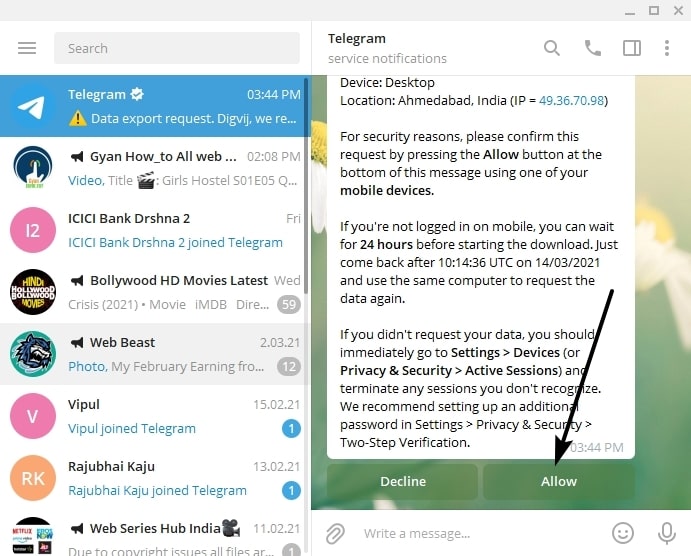691x556 pixels.
Task: Open the three-dot more options menu
Action: (x=667, y=48)
